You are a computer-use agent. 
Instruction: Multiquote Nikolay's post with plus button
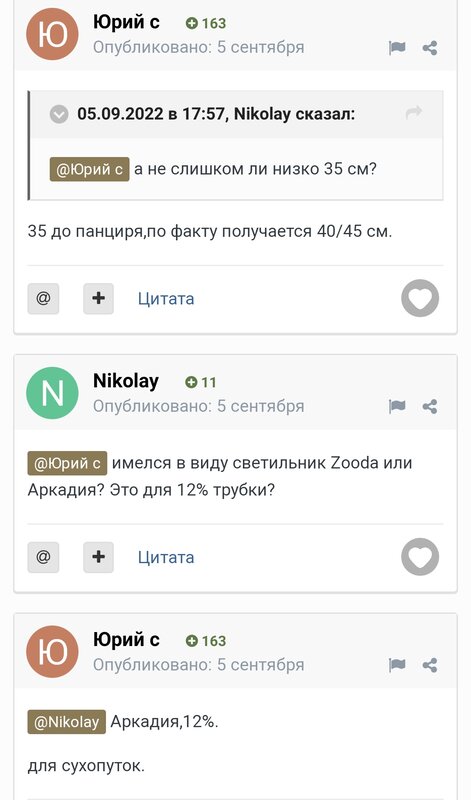tap(98, 557)
